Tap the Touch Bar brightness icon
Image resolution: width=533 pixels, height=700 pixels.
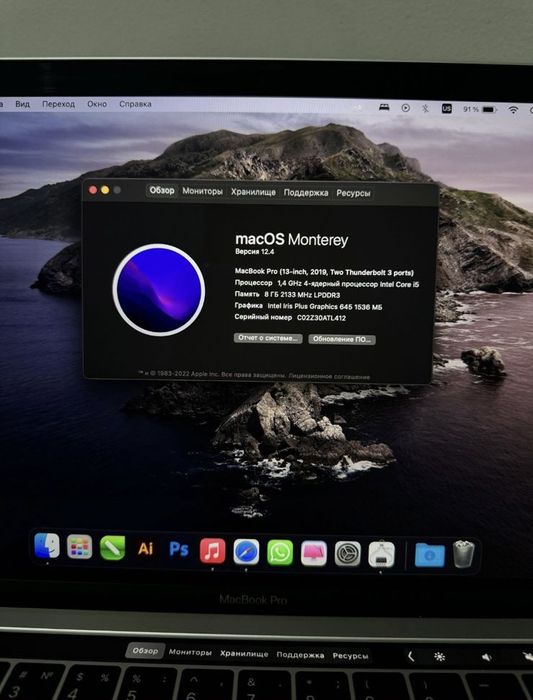[440, 656]
